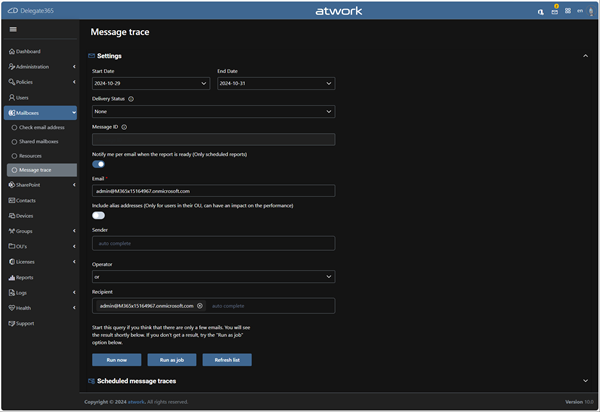Open Contacts in the sidebar

pos(22,200)
